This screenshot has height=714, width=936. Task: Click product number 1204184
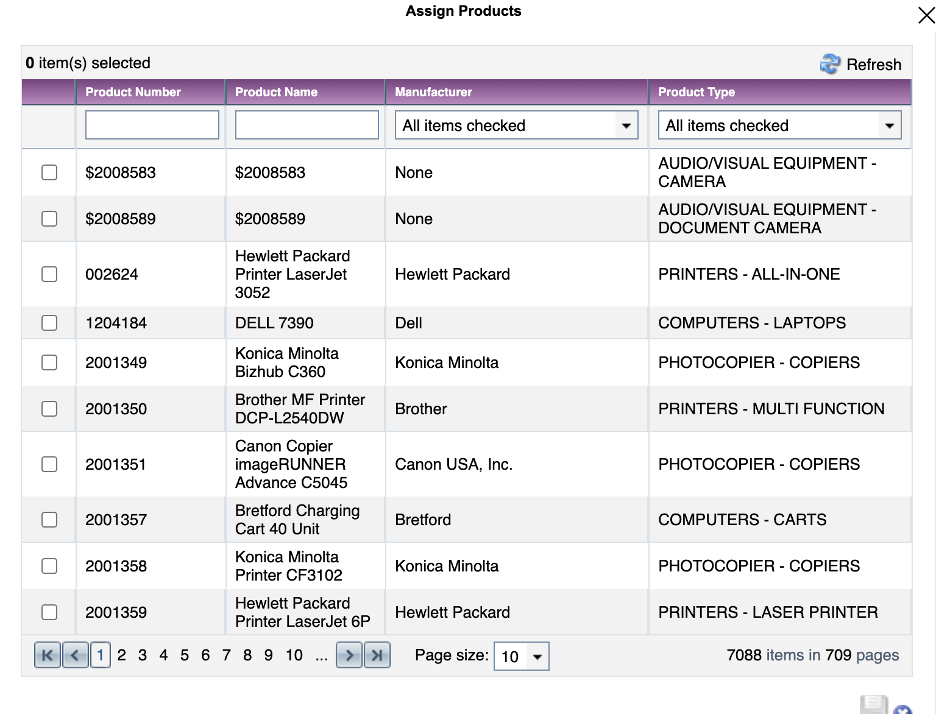tap(116, 323)
